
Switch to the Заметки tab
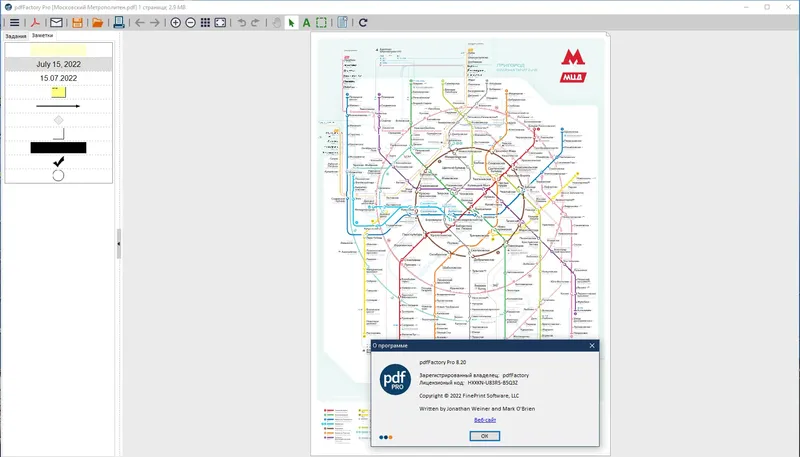click(42, 36)
